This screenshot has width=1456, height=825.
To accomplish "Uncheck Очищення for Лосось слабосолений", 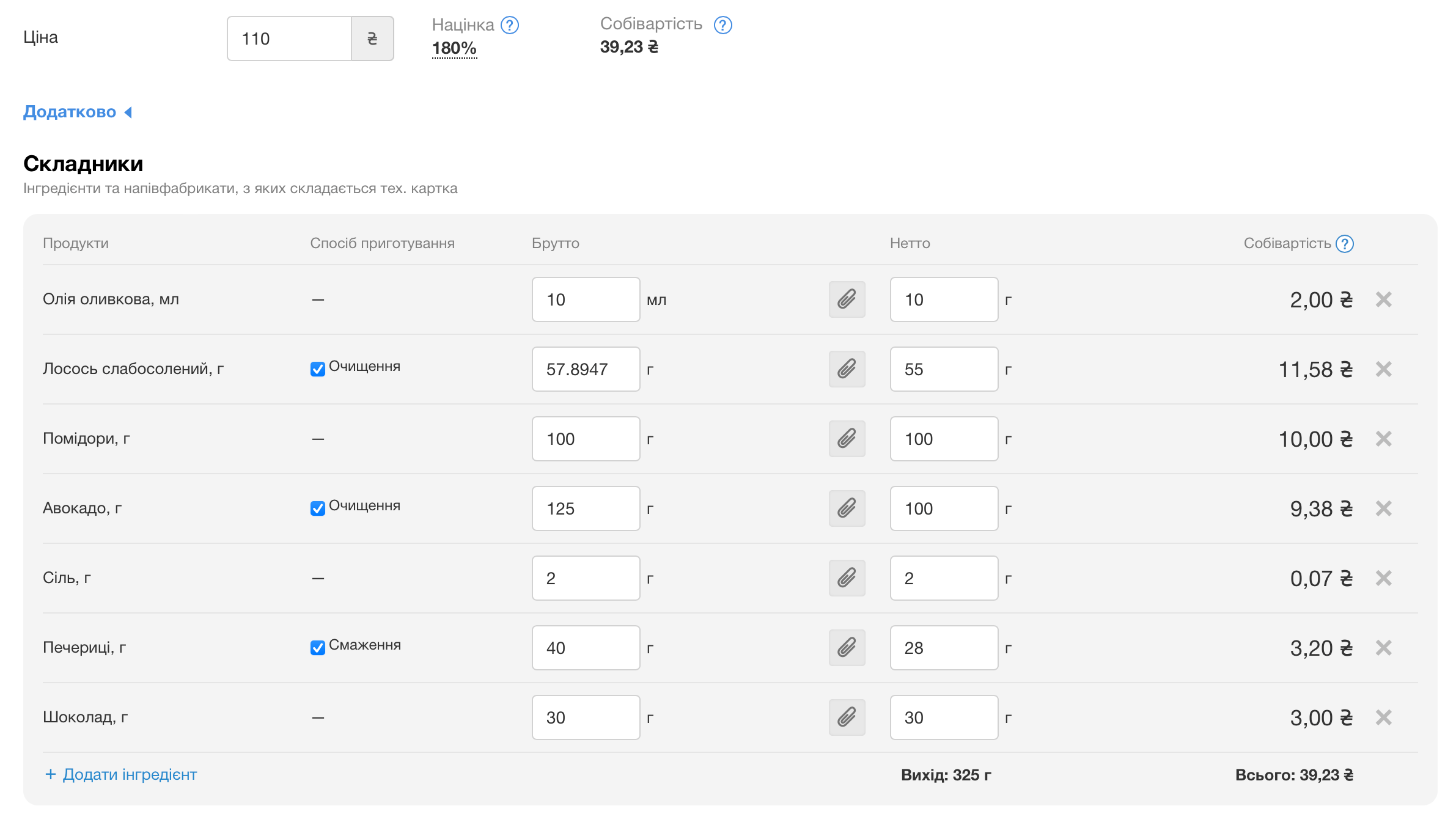I will (317, 369).
